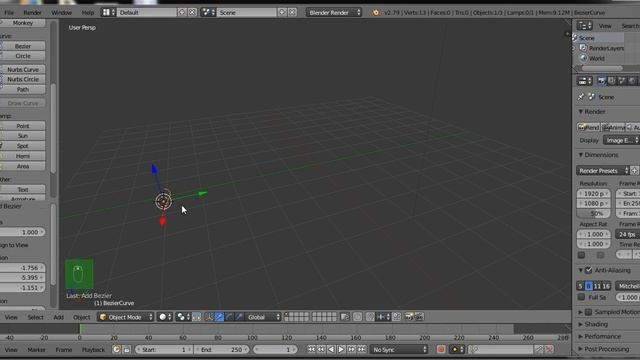
Task: Play animation in reverse
Action: click(331, 350)
